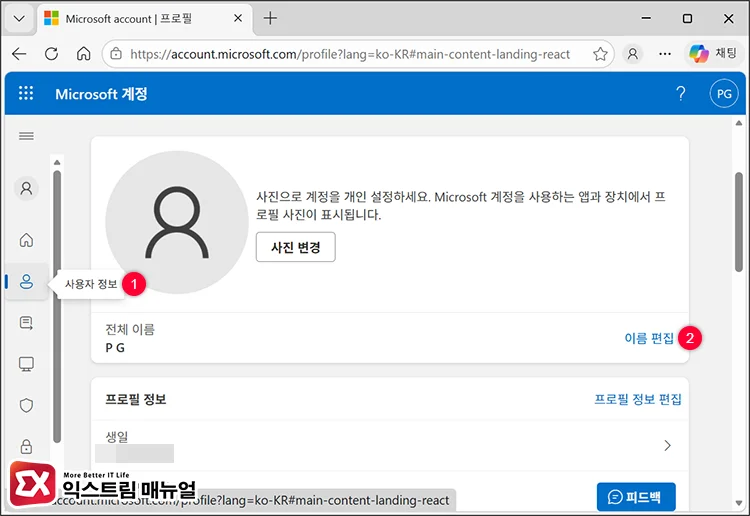Open the account profile sidebar icon
Image resolution: width=750 pixels, height=516 pixels.
(26, 188)
